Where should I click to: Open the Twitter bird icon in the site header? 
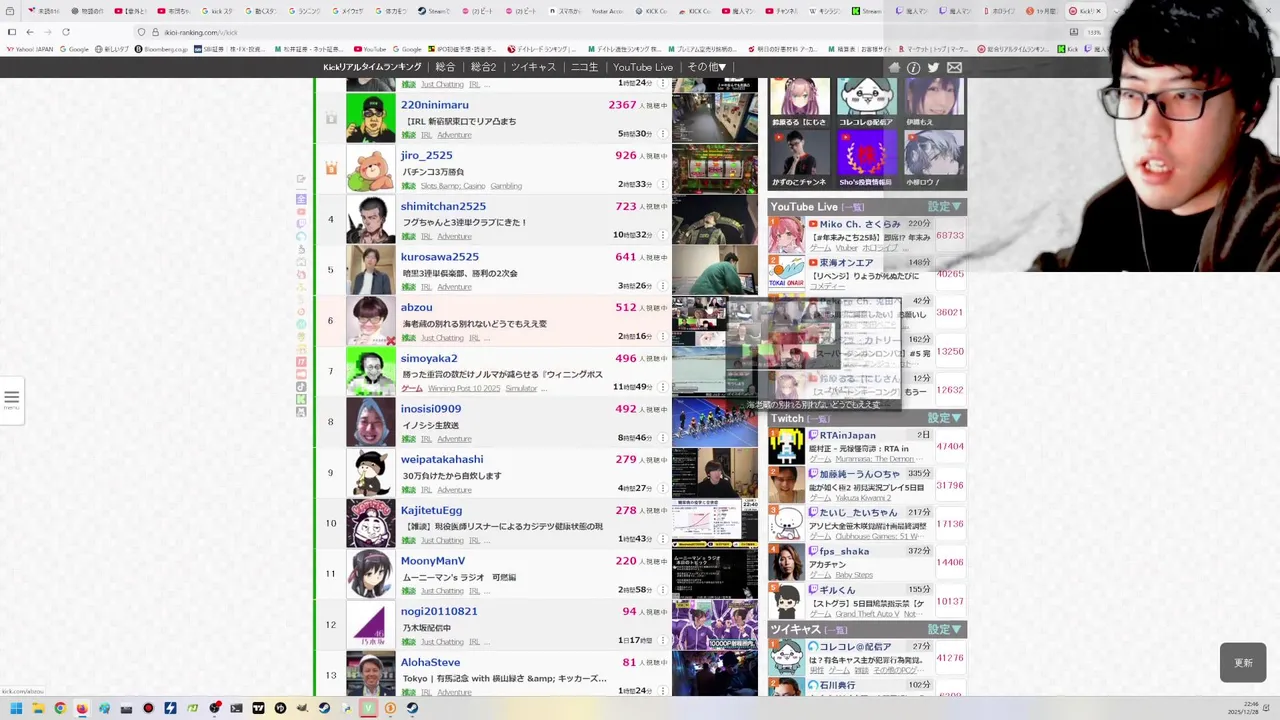933,68
